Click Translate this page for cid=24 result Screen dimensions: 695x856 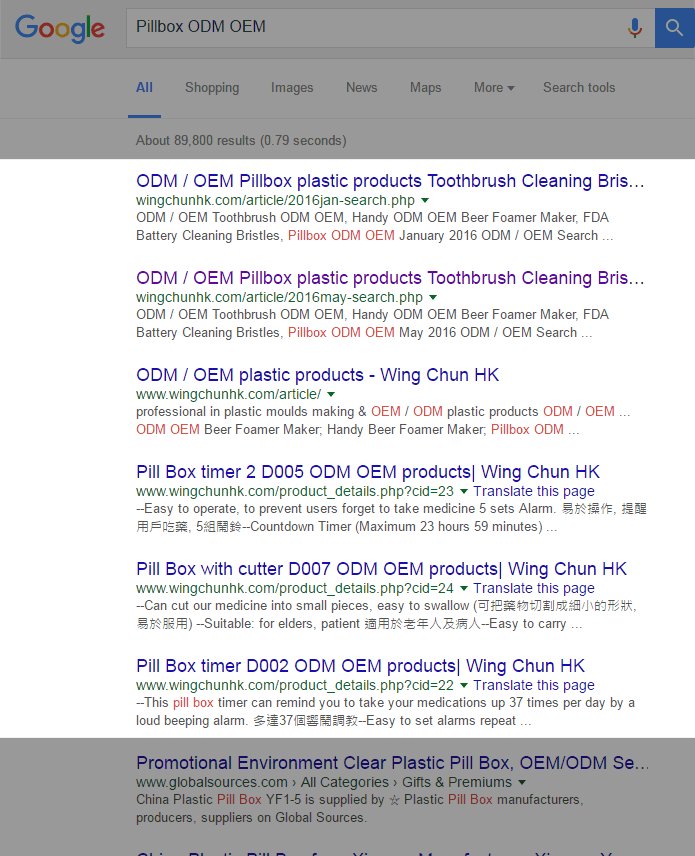533,588
